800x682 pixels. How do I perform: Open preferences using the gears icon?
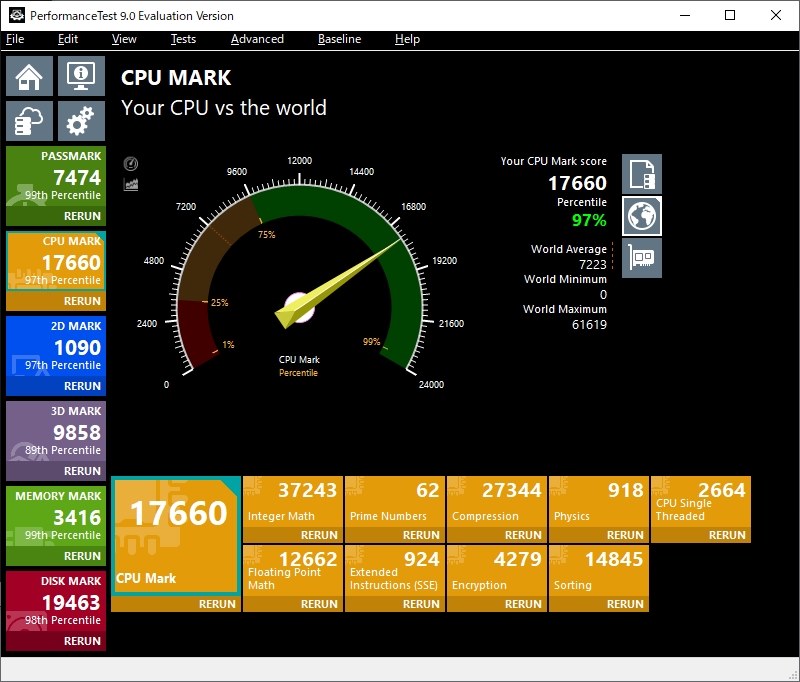coord(81,120)
